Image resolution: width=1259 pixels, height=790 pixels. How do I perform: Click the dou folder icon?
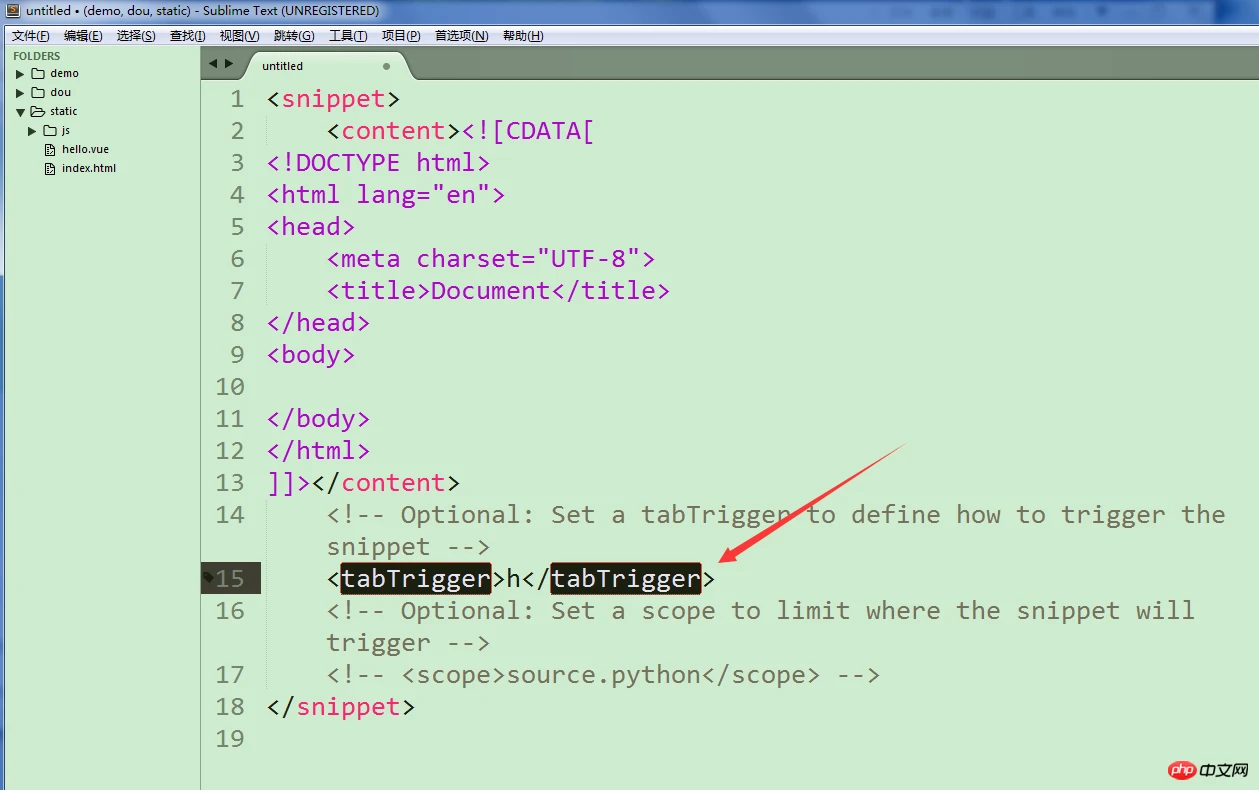click(x=38, y=92)
